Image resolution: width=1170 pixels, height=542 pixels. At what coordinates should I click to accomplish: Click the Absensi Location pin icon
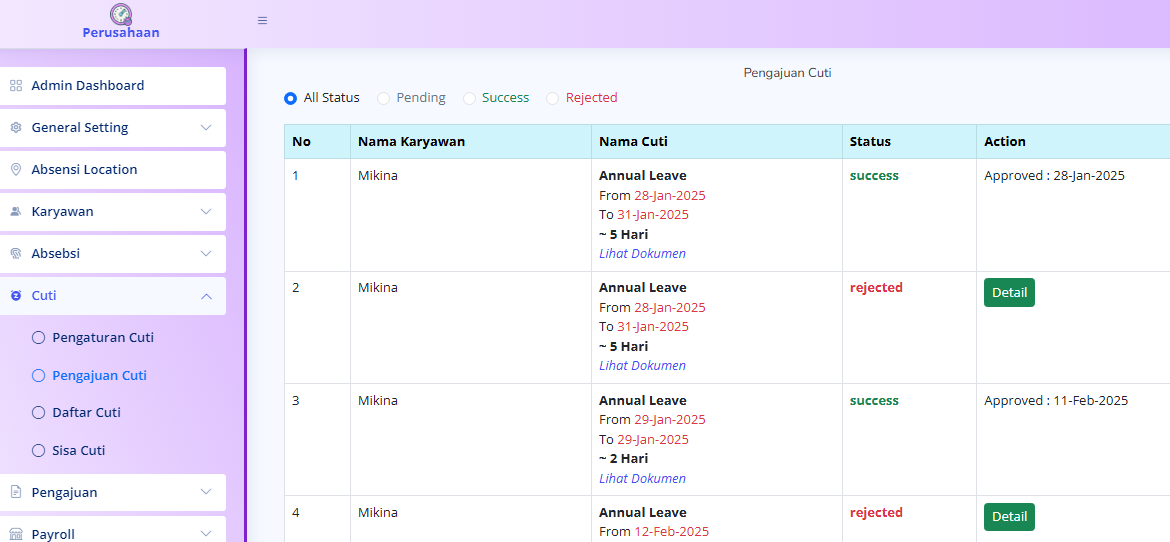(x=16, y=170)
